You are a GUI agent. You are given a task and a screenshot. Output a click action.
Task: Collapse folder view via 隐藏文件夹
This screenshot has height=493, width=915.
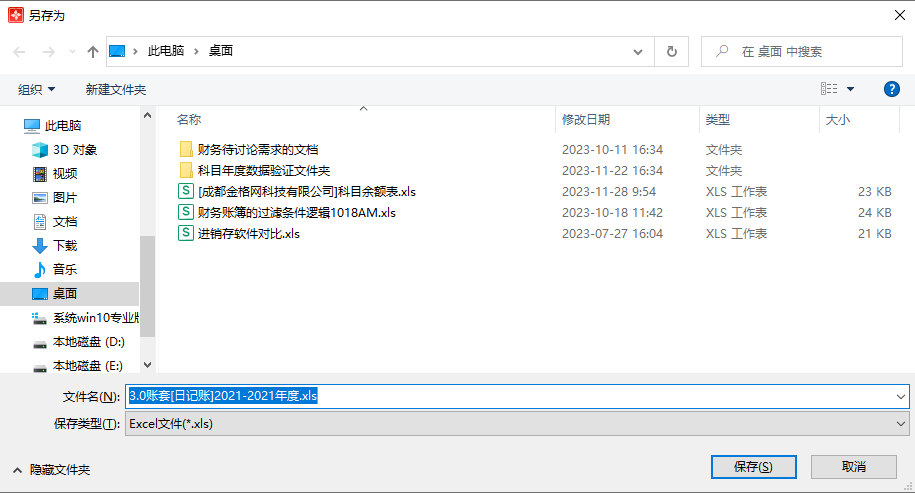tap(51, 469)
